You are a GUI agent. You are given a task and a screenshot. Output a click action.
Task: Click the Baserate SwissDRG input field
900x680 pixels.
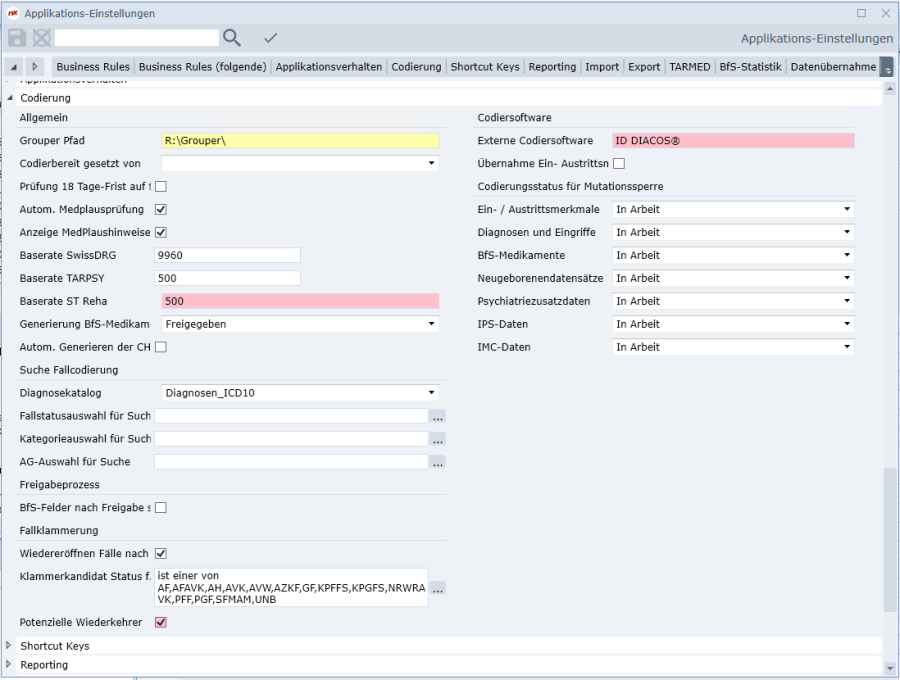(228, 255)
